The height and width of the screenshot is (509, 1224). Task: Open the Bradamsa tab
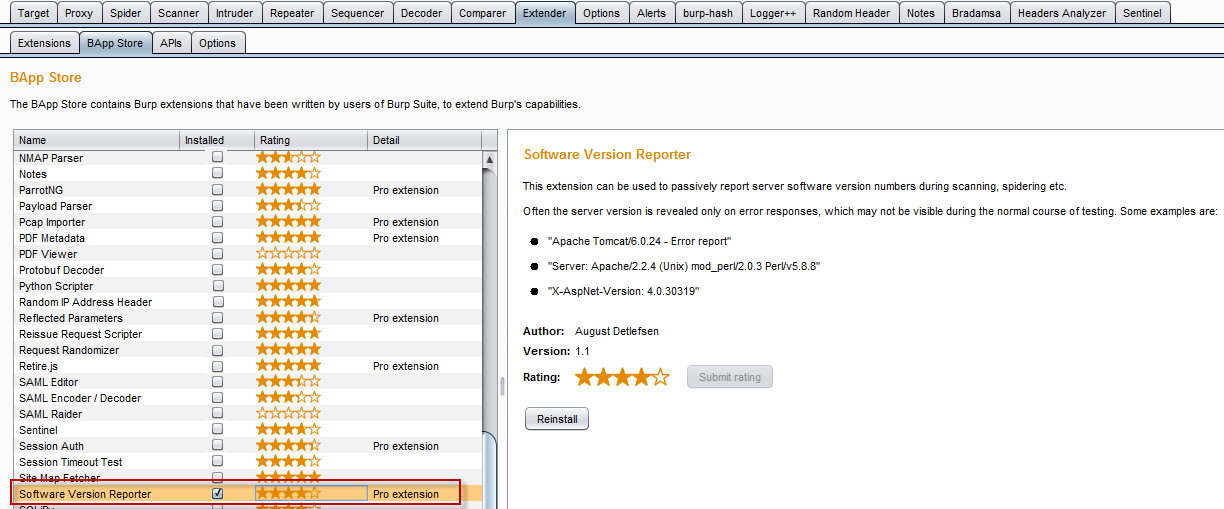coord(977,13)
